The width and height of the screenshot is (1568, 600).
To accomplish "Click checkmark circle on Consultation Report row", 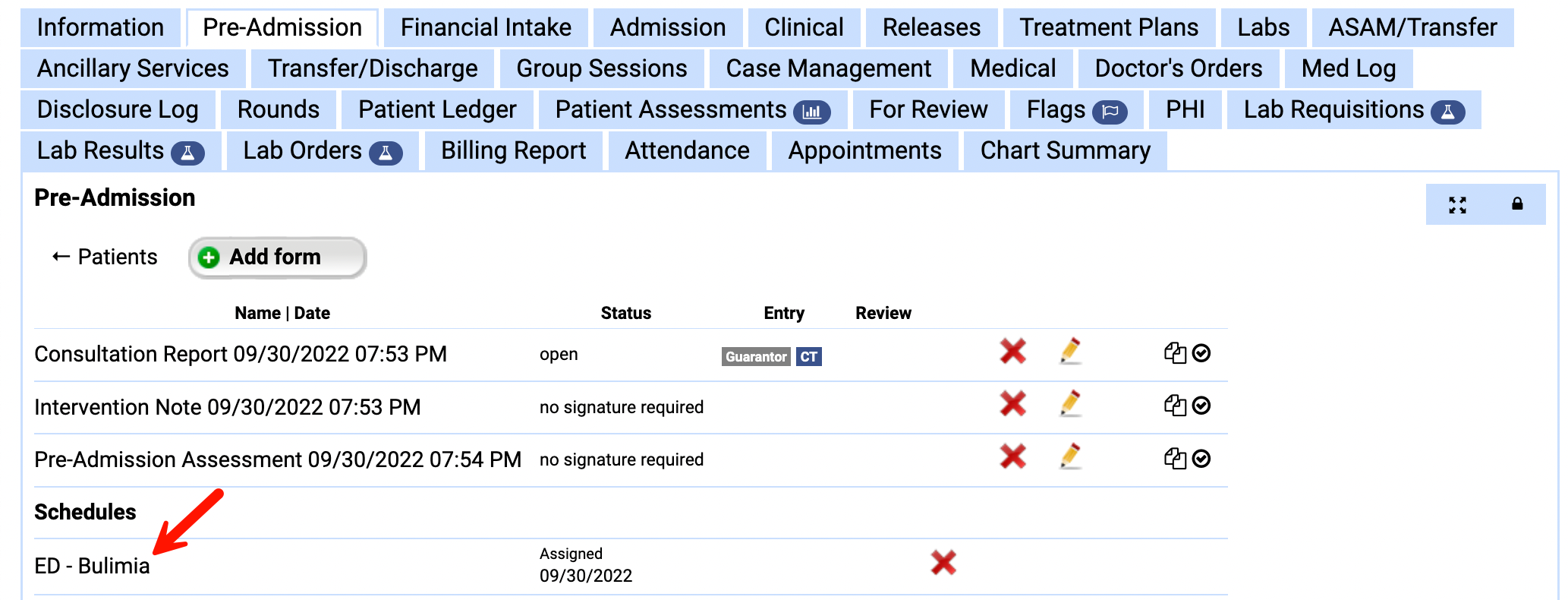I will coord(1201,353).
